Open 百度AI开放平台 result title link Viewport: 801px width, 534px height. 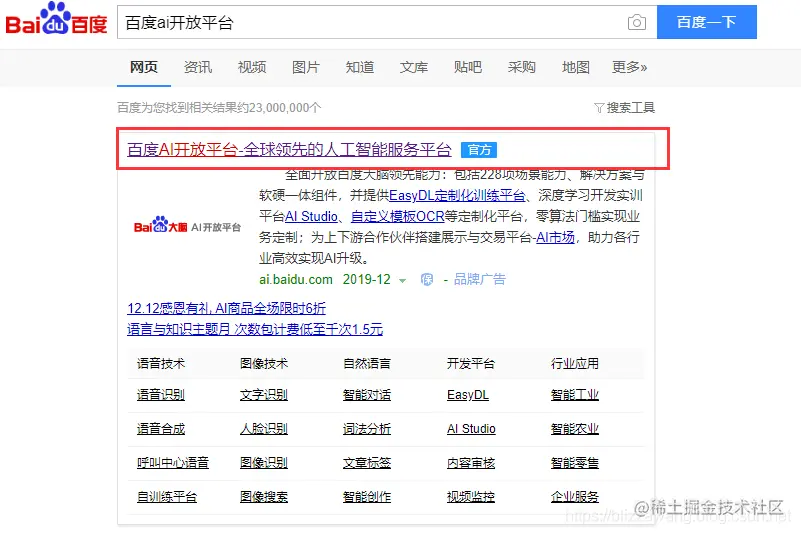[289, 150]
